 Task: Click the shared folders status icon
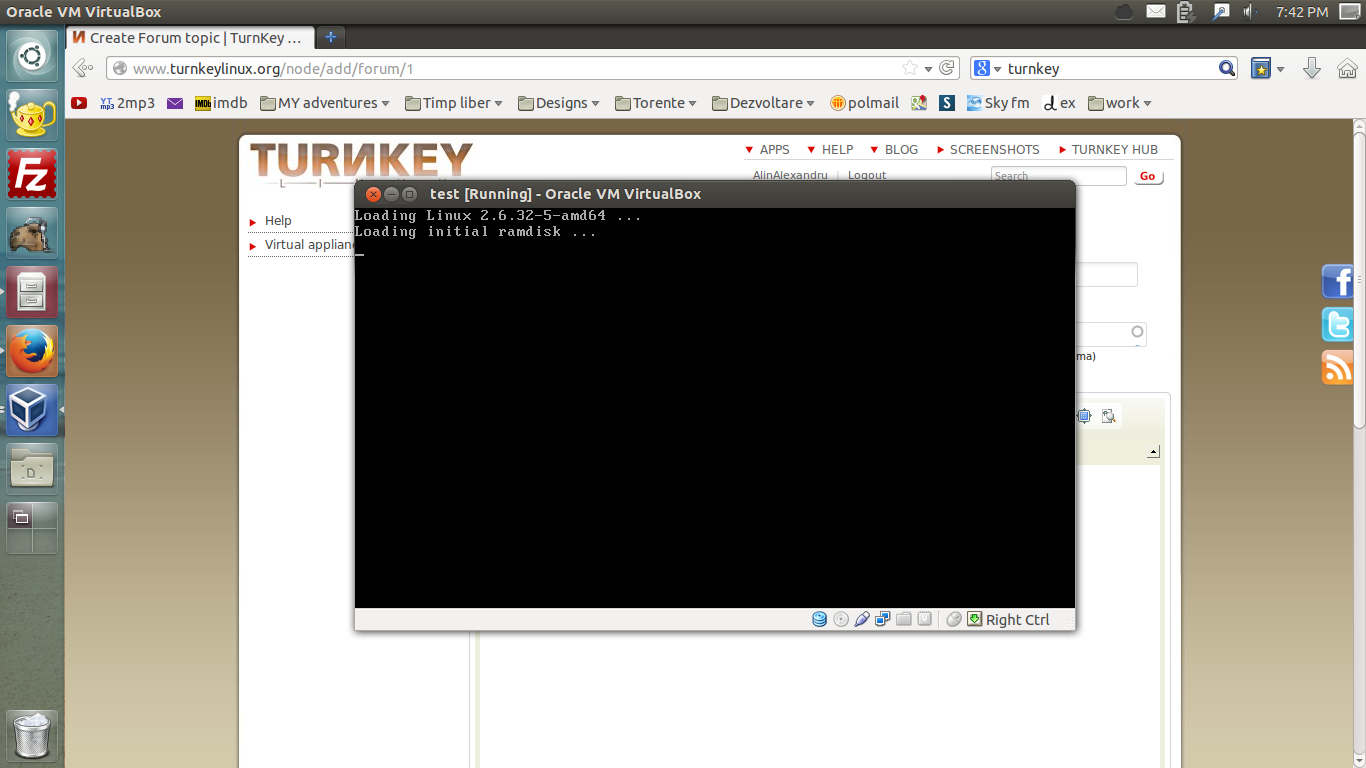[x=904, y=620]
